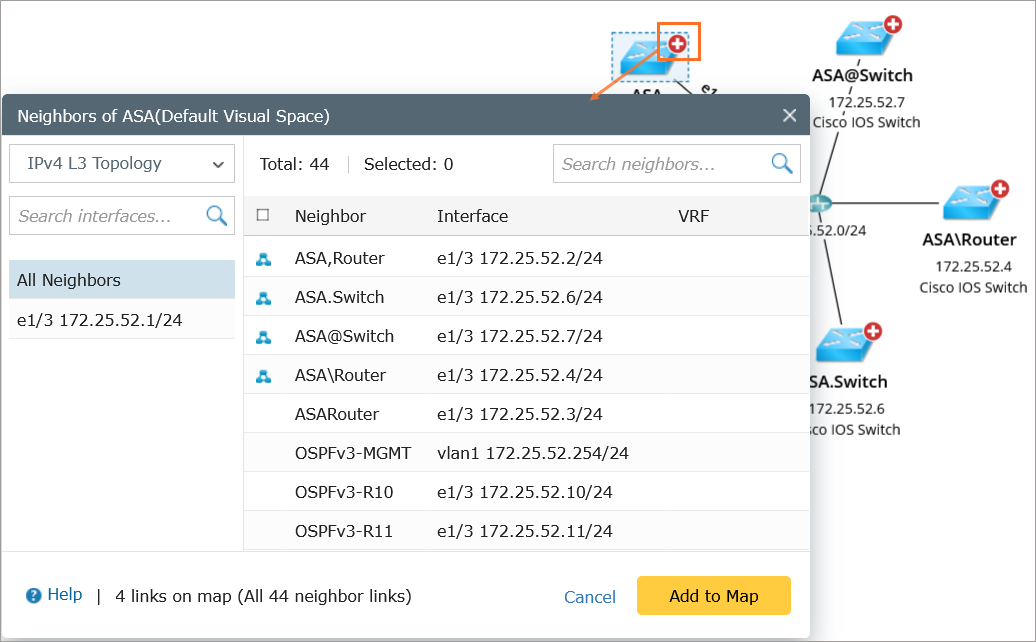The image size is (1036, 642).
Task: Open the Help link
Action: [x=65, y=595]
